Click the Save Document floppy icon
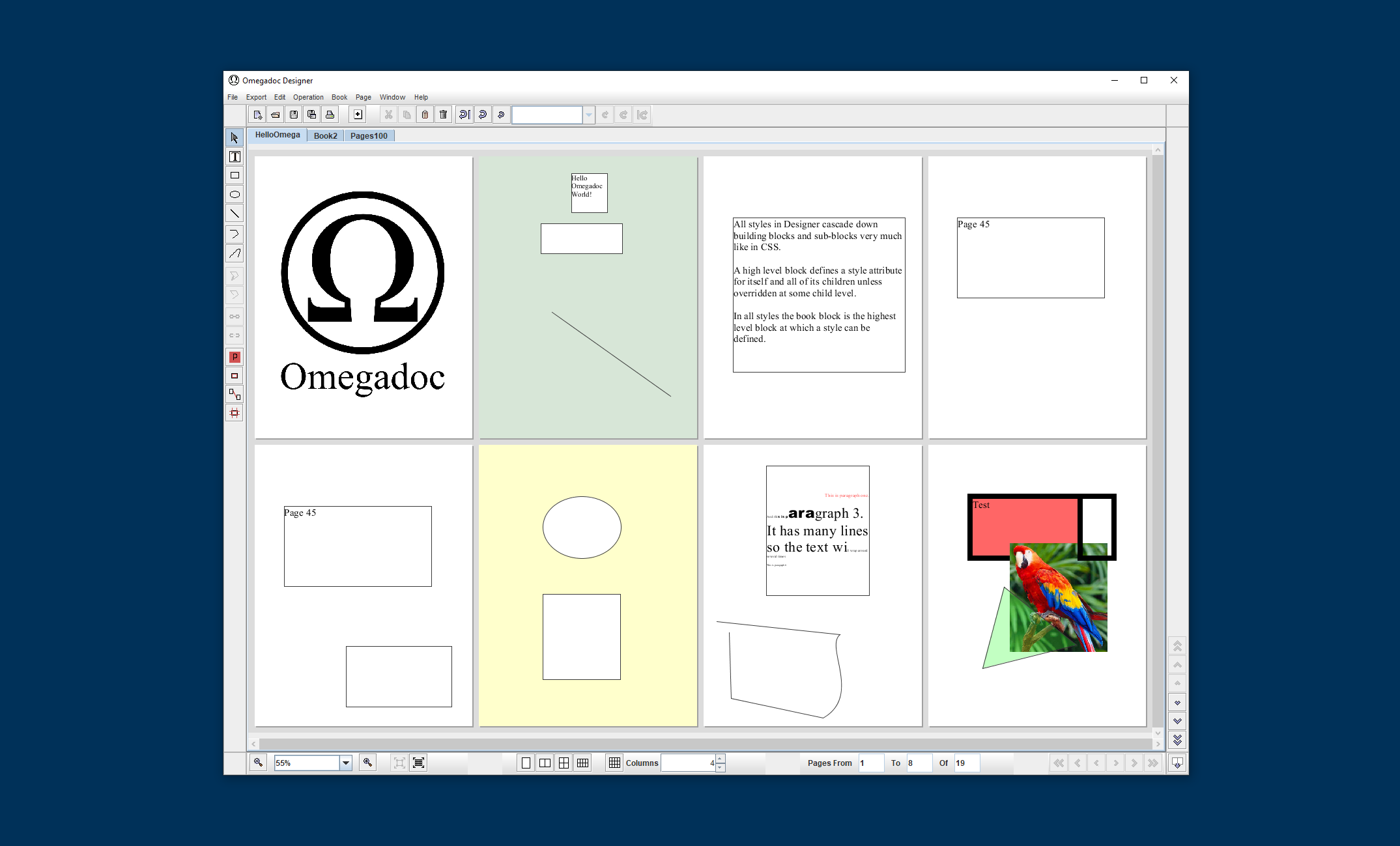Screen dimensions: 1400x846 tap(294, 115)
